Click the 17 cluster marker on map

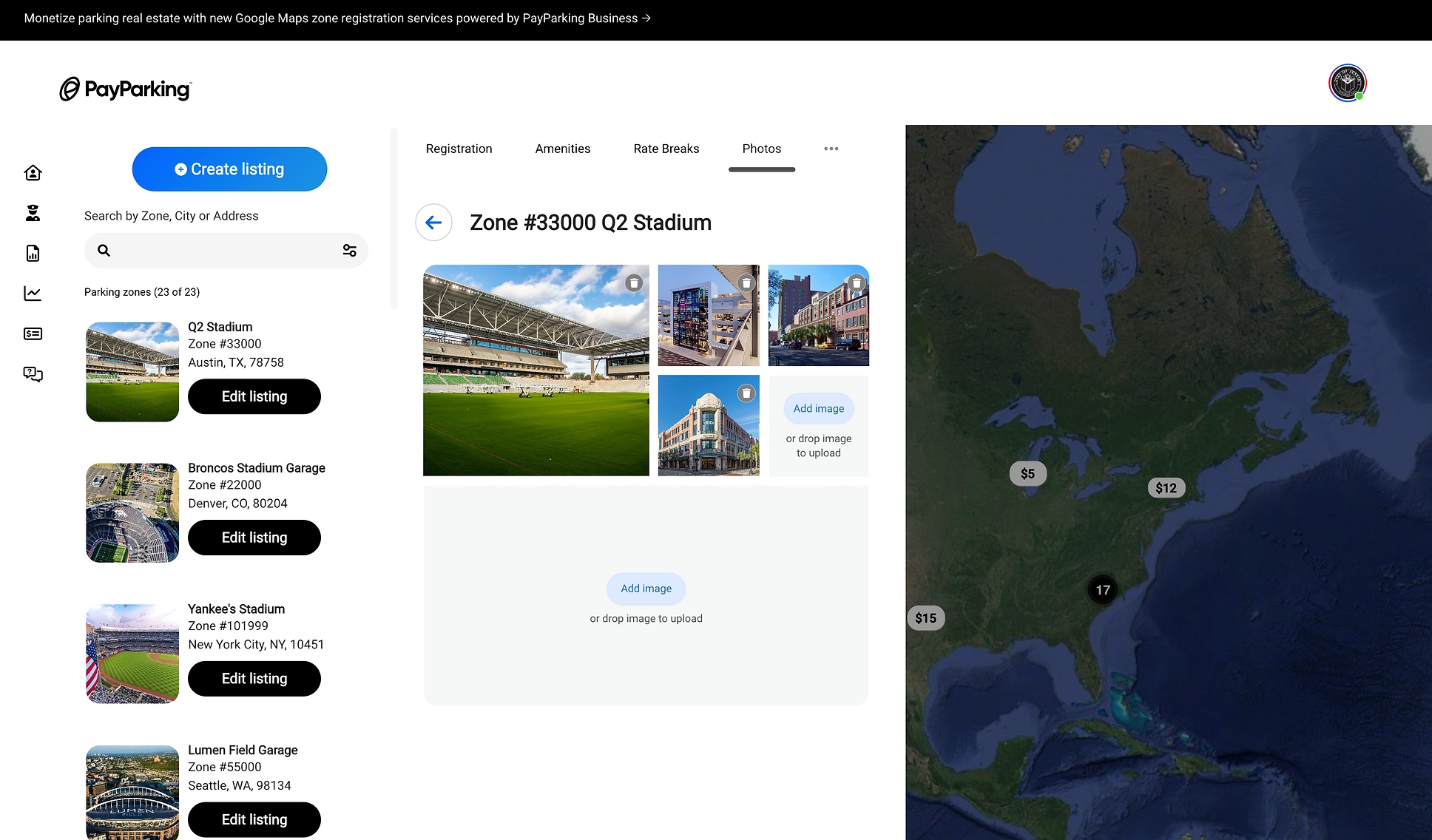1102,590
